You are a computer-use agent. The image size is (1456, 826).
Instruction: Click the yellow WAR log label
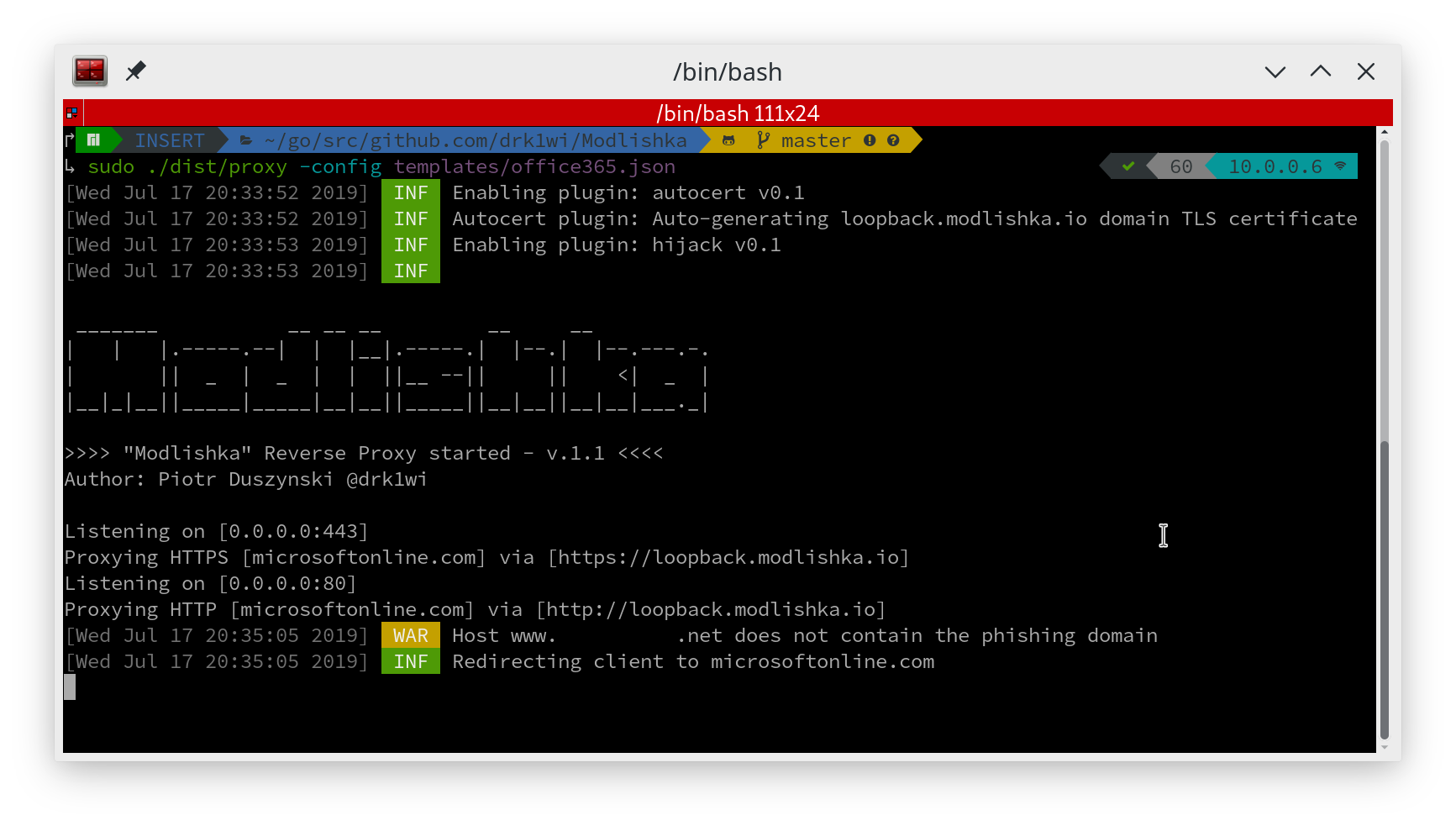(x=411, y=635)
